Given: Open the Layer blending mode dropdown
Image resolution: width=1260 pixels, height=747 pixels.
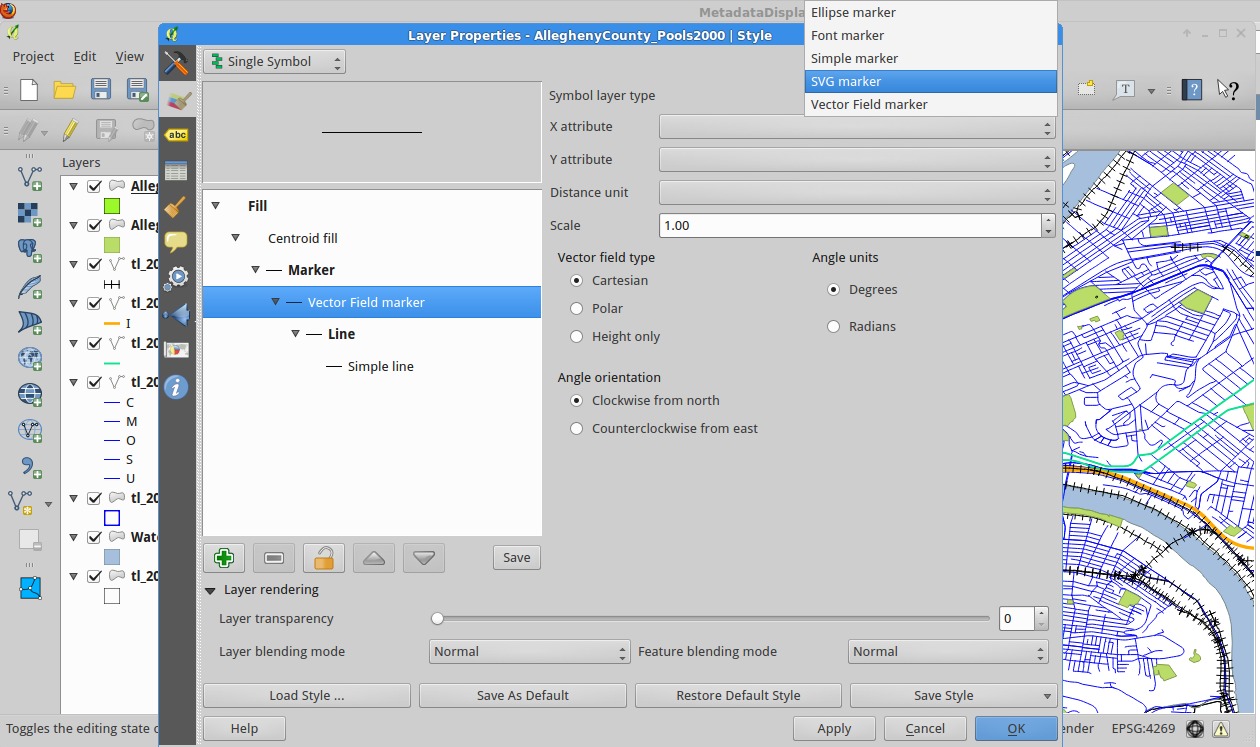Looking at the screenshot, I should tap(529, 652).
